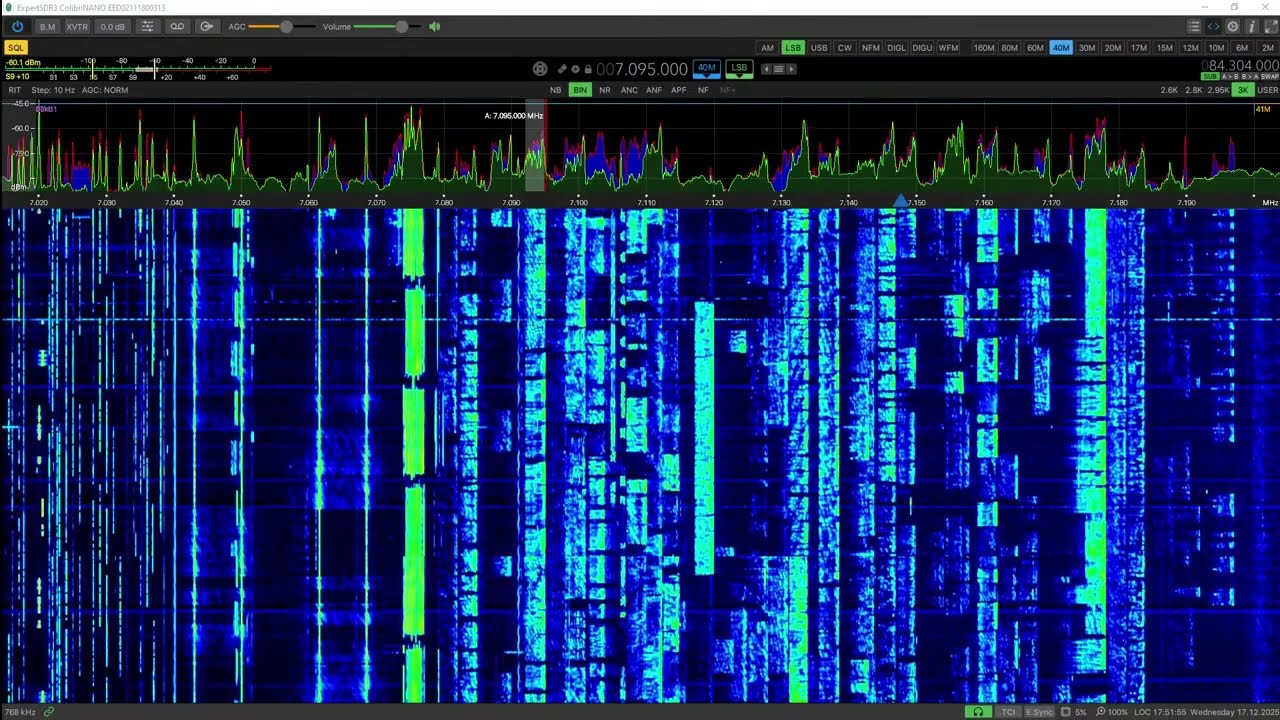This screenshot has height=720, width=1280.
Task: Open the 40M band dropdown beside the frequency
Action: click(707, 69)
